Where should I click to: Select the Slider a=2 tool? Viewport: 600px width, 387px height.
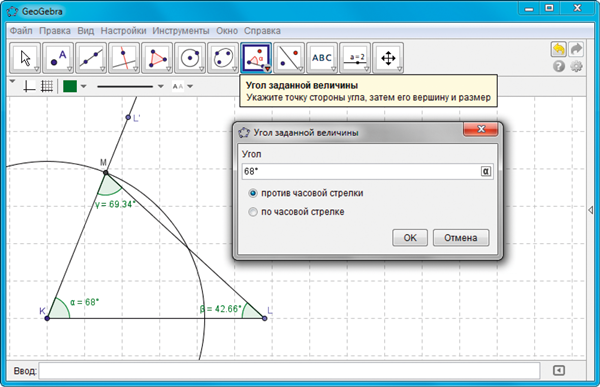tap(355, 58)
